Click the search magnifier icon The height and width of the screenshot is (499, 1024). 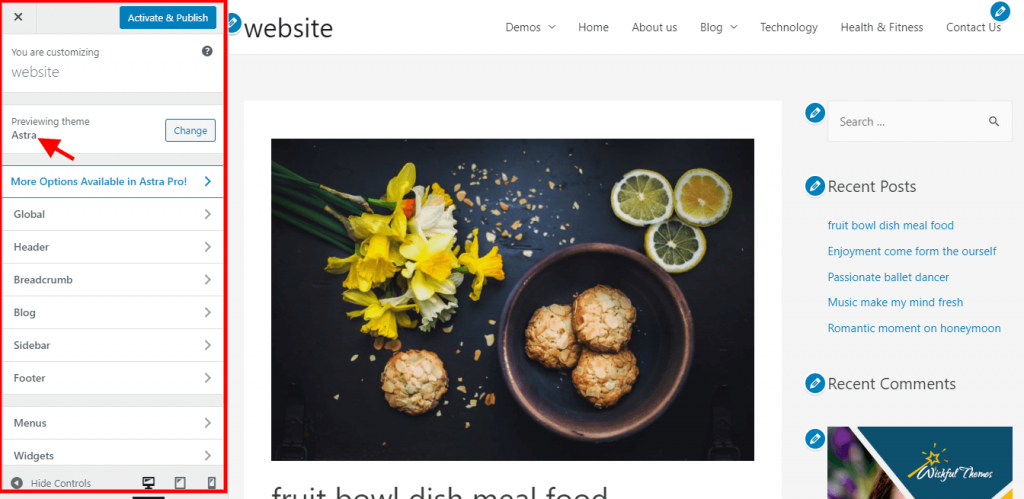(994, 121)
